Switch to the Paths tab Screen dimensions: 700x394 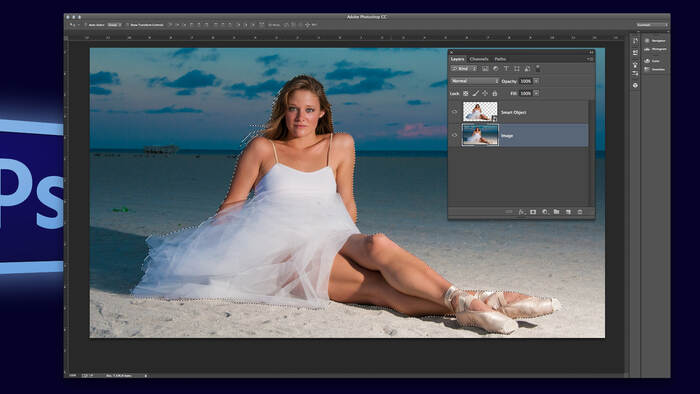point(500,59)
